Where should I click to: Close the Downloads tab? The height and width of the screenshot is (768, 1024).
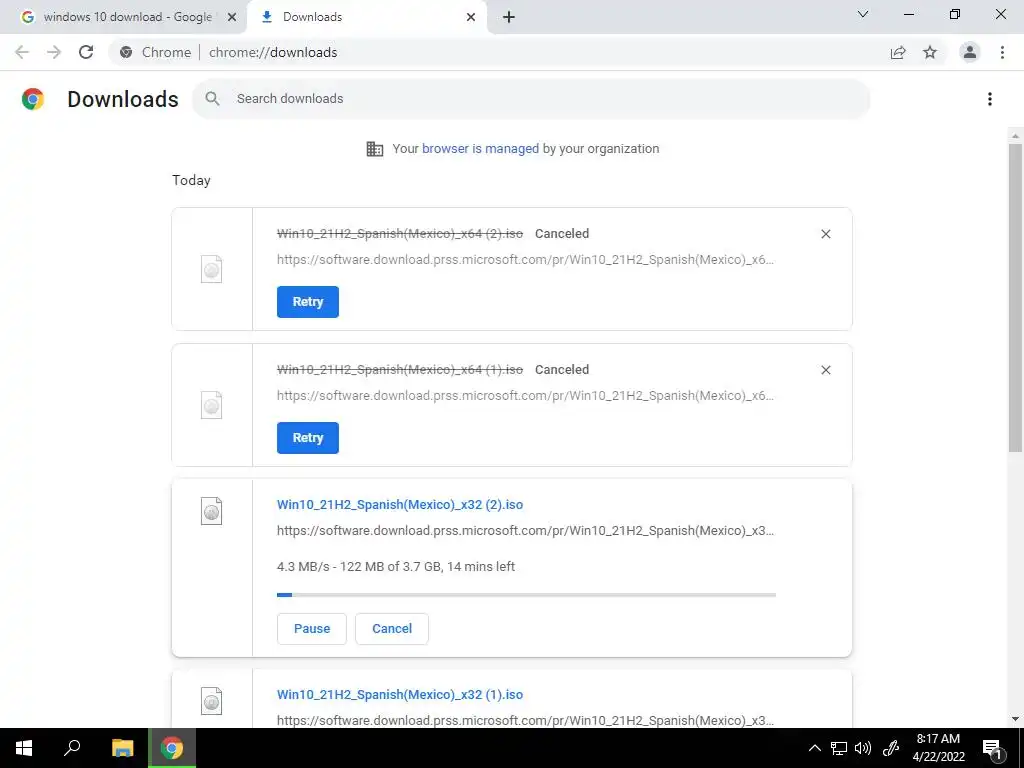pos(471,17)
